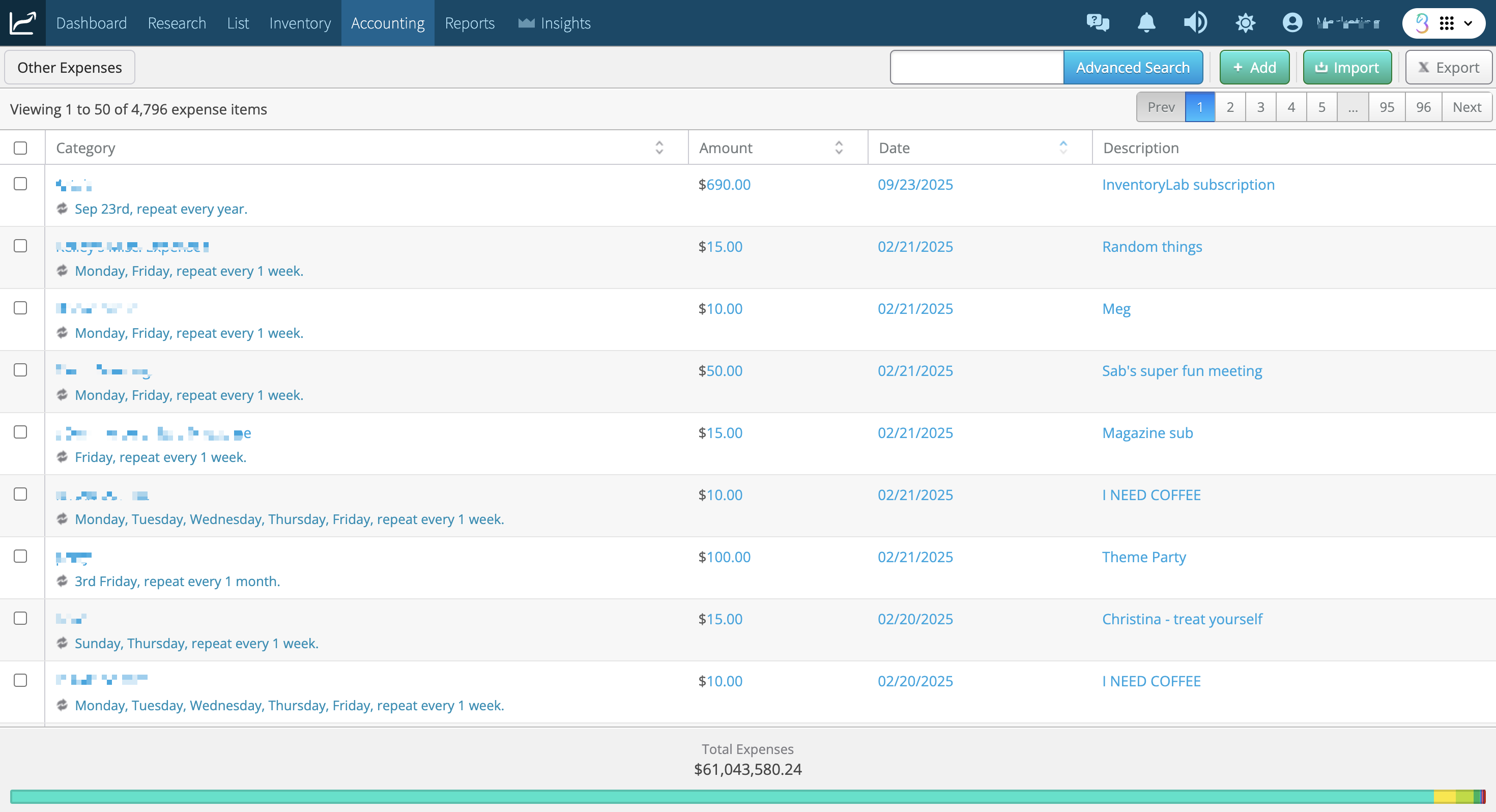This screenshot has height=812, width=1496.
Task: Click the Other Expenses button
Action: (x=70, y=67)
